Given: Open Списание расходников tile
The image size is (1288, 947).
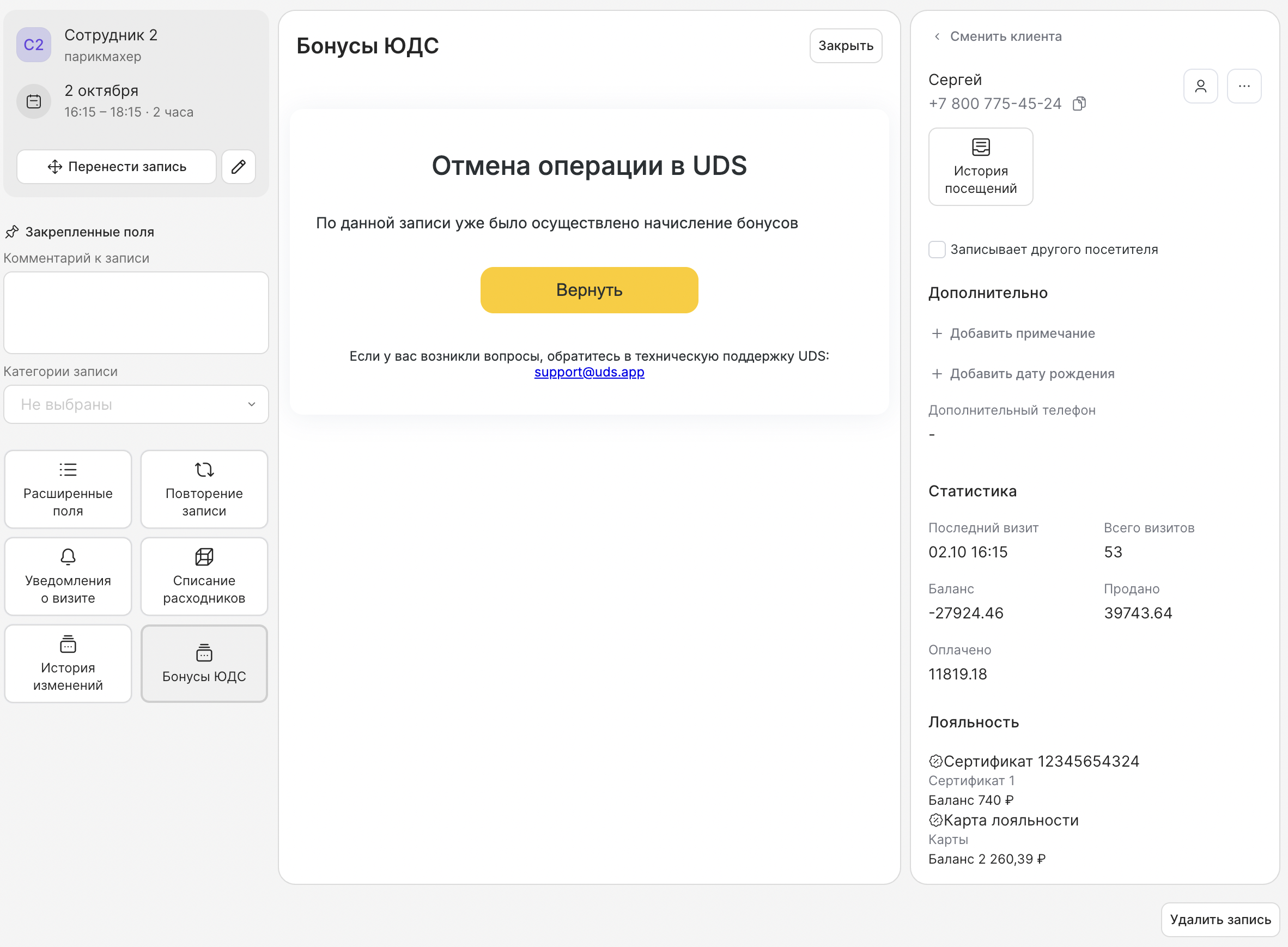Looking at the screenshot, I should [x=204, y=576].
